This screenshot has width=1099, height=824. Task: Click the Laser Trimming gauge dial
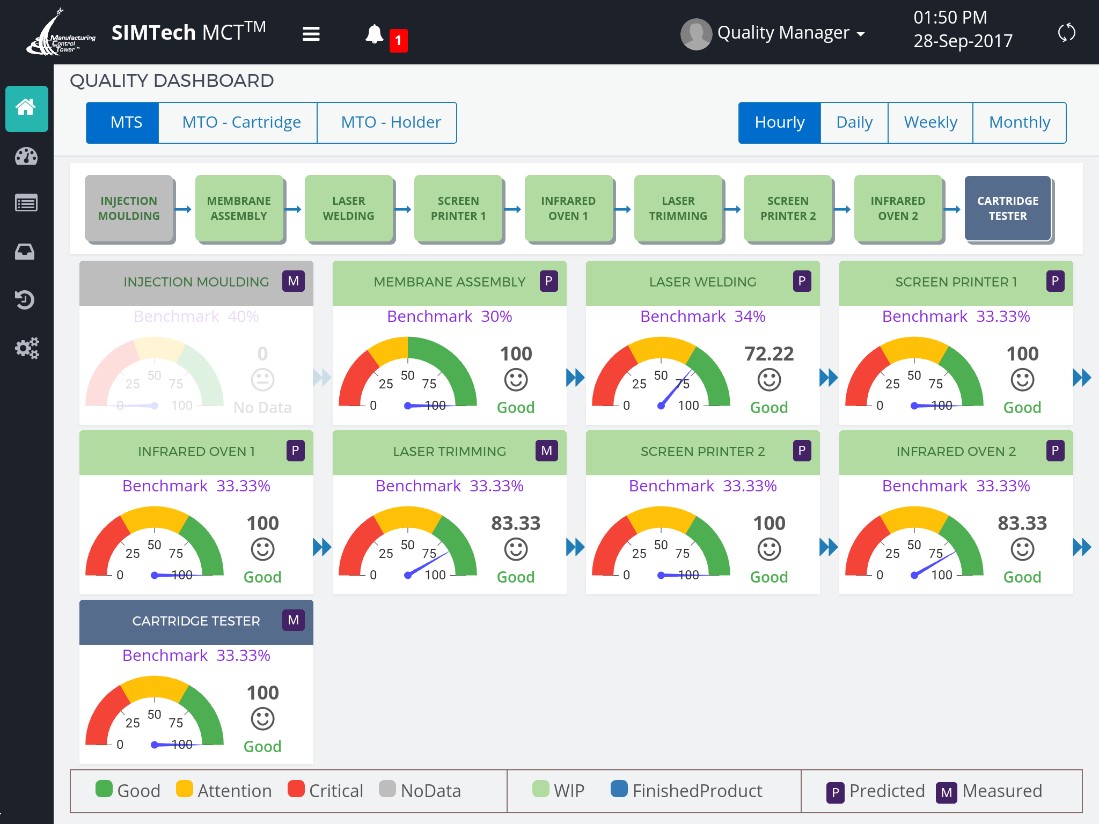pyautogui.click(x=407, y=547)
